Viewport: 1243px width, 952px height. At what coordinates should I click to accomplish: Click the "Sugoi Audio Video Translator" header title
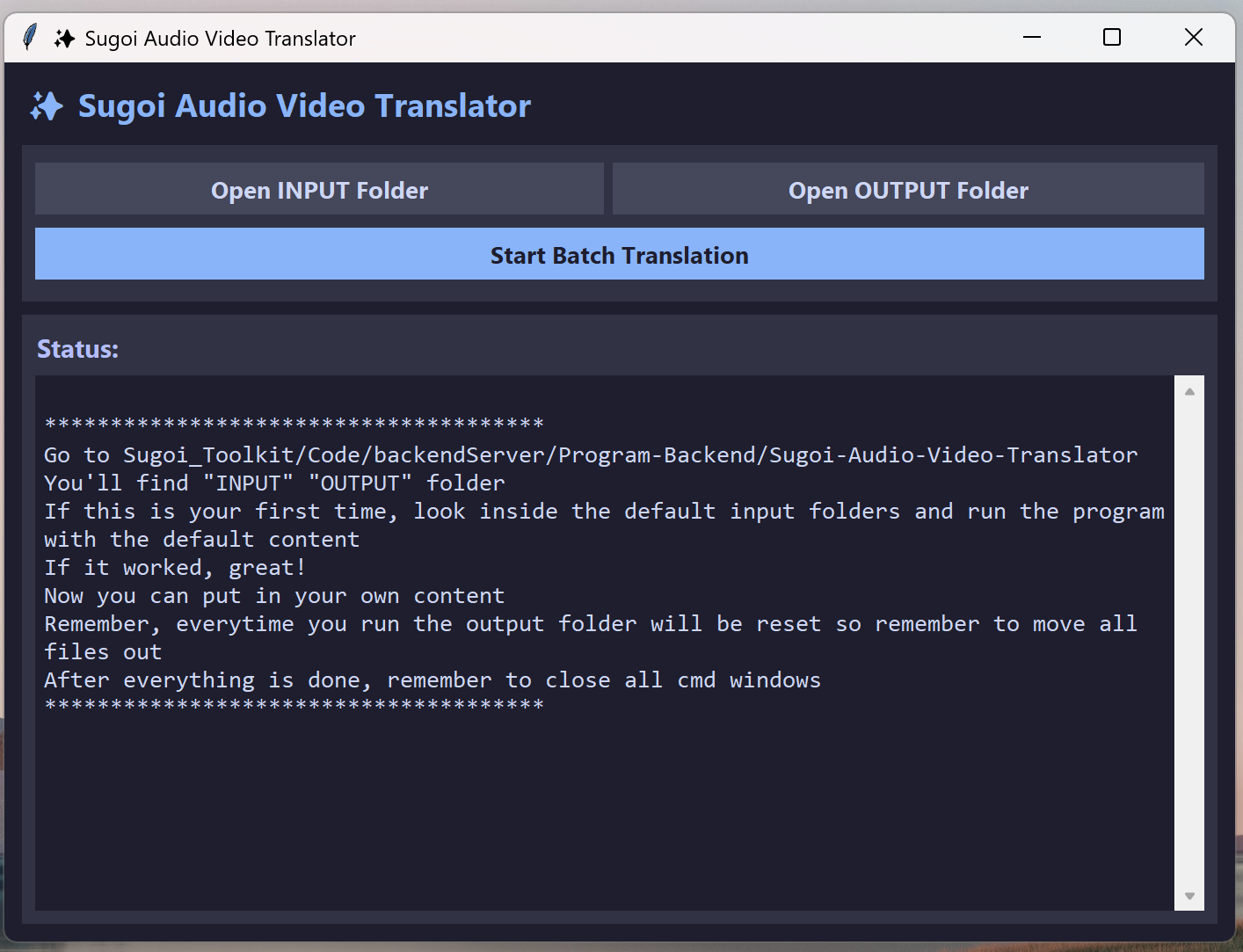click(x=304, y=106)
